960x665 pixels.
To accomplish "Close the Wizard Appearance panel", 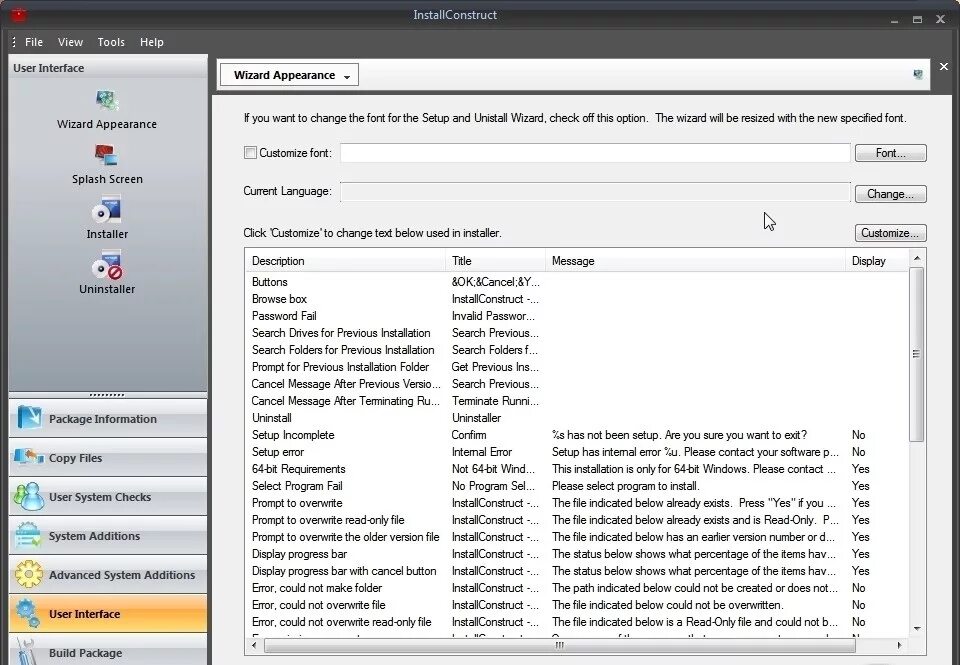I will click(943, 67).
